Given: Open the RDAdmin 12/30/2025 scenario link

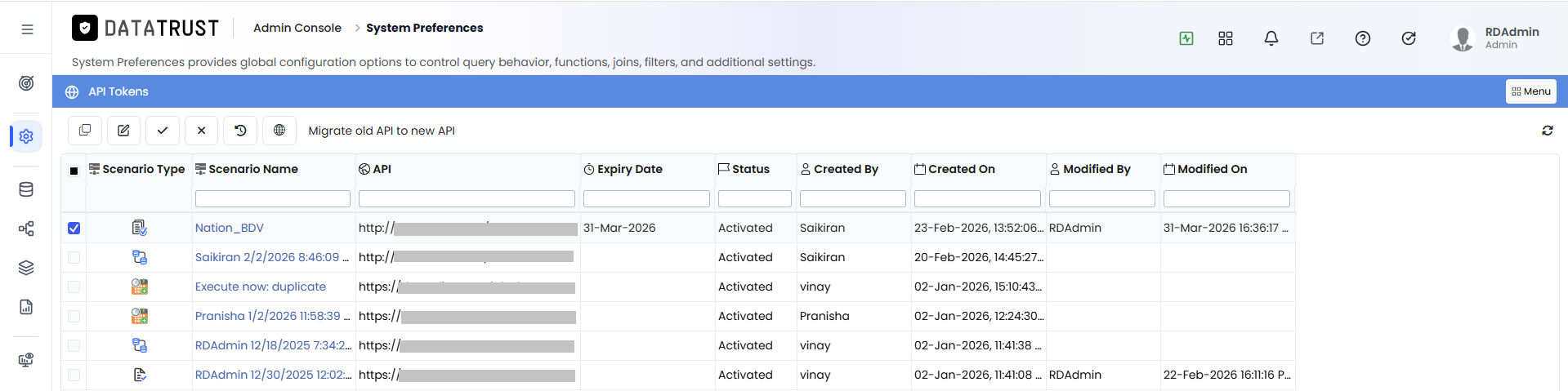Looking at the screenshot, I should pyautogui.click(x=274, y=375).
